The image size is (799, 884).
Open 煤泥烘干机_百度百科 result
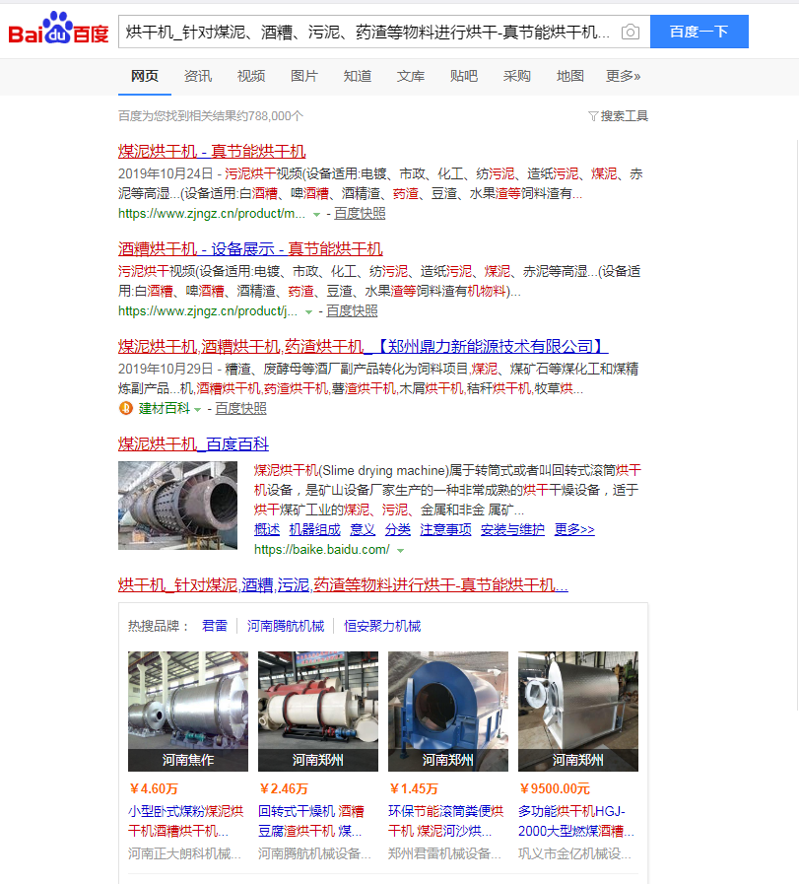(x=193, y=444)
